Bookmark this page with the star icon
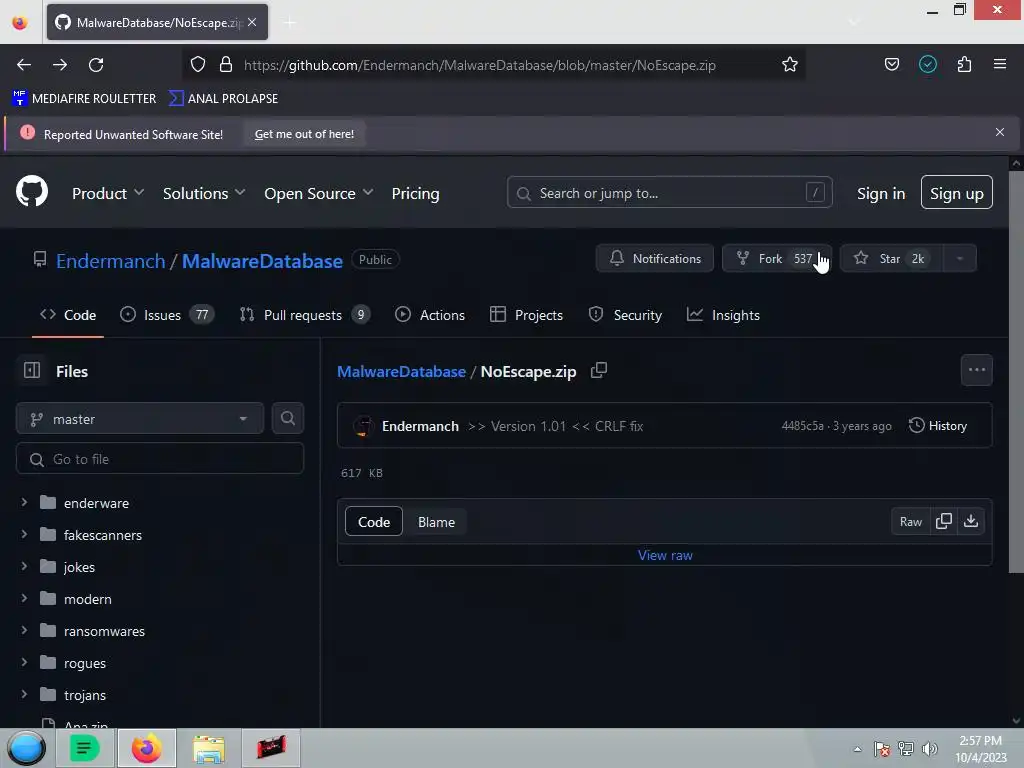The width and height of the screenshot is (1024, 768). click(x=790, y=65)
